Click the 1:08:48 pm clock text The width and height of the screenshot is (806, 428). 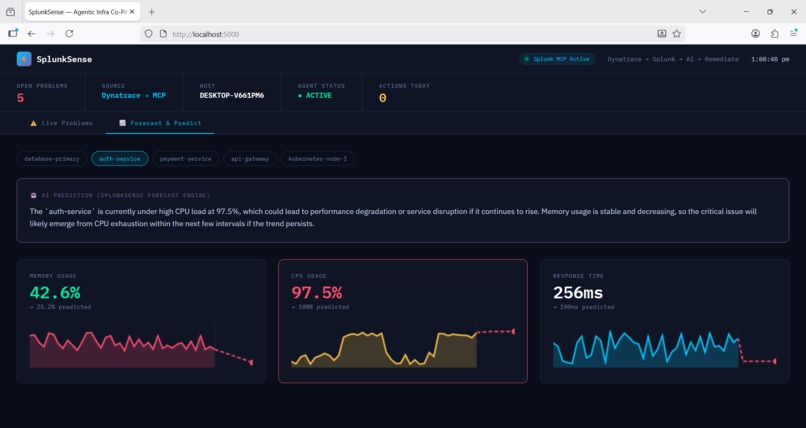click(x=770, y=59)
